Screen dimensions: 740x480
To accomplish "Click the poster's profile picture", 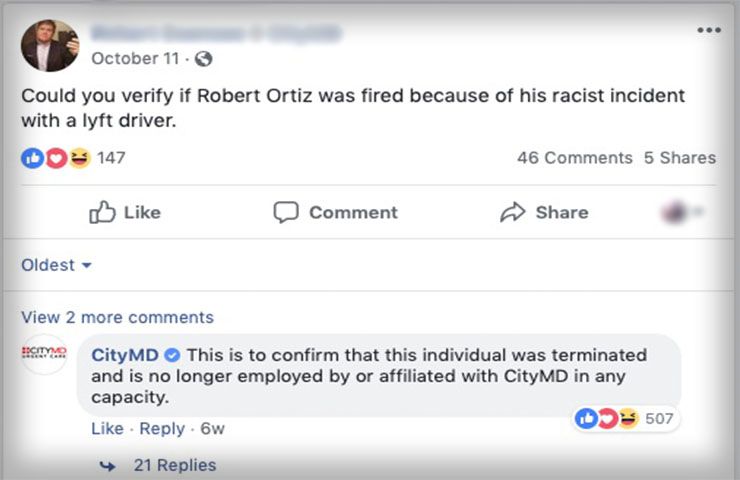I will [49, 45].
